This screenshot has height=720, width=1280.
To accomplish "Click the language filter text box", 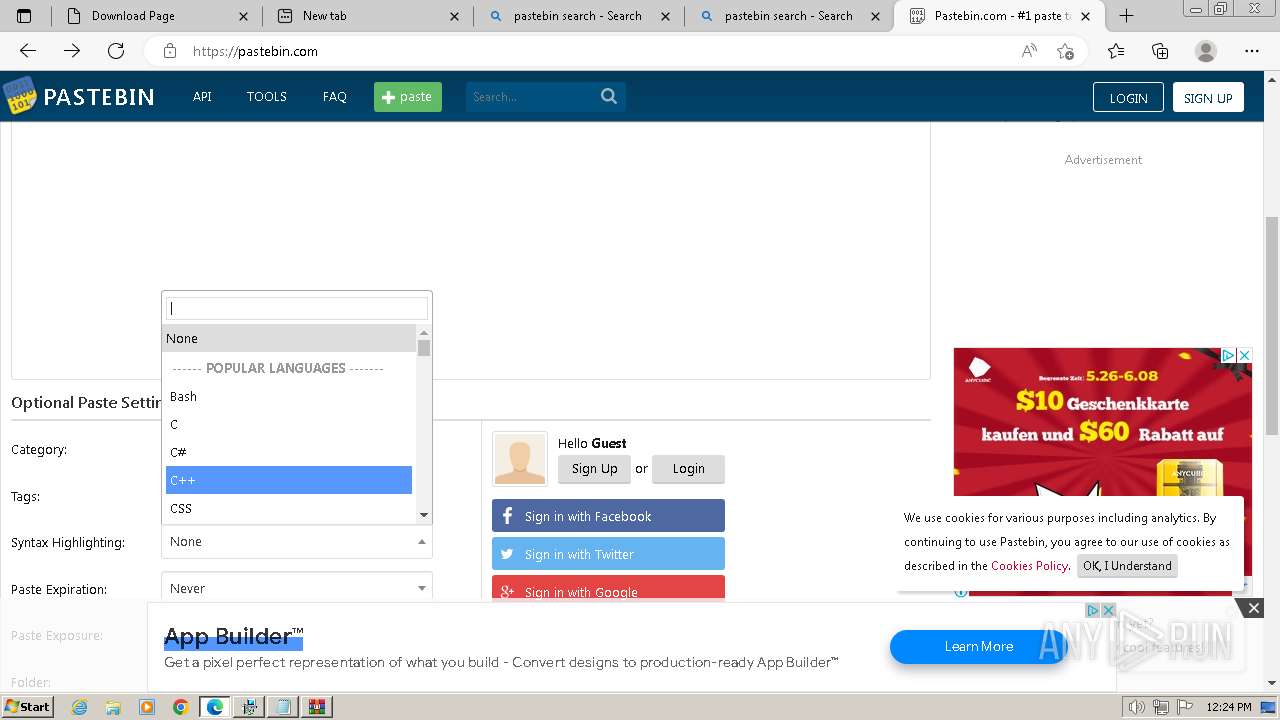I will click(x=297, y=308).
